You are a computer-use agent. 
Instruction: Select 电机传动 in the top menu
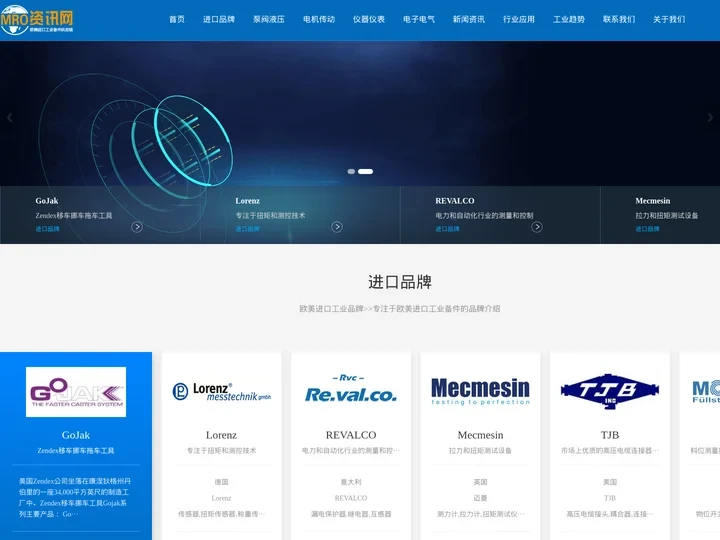click(x=319, y=19)
